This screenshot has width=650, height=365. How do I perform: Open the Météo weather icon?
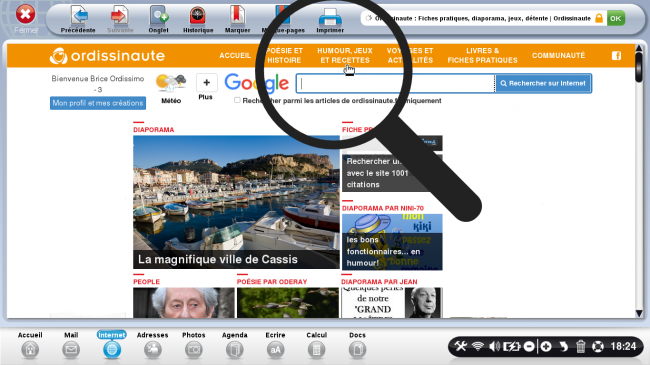click(x=171, y=83)
